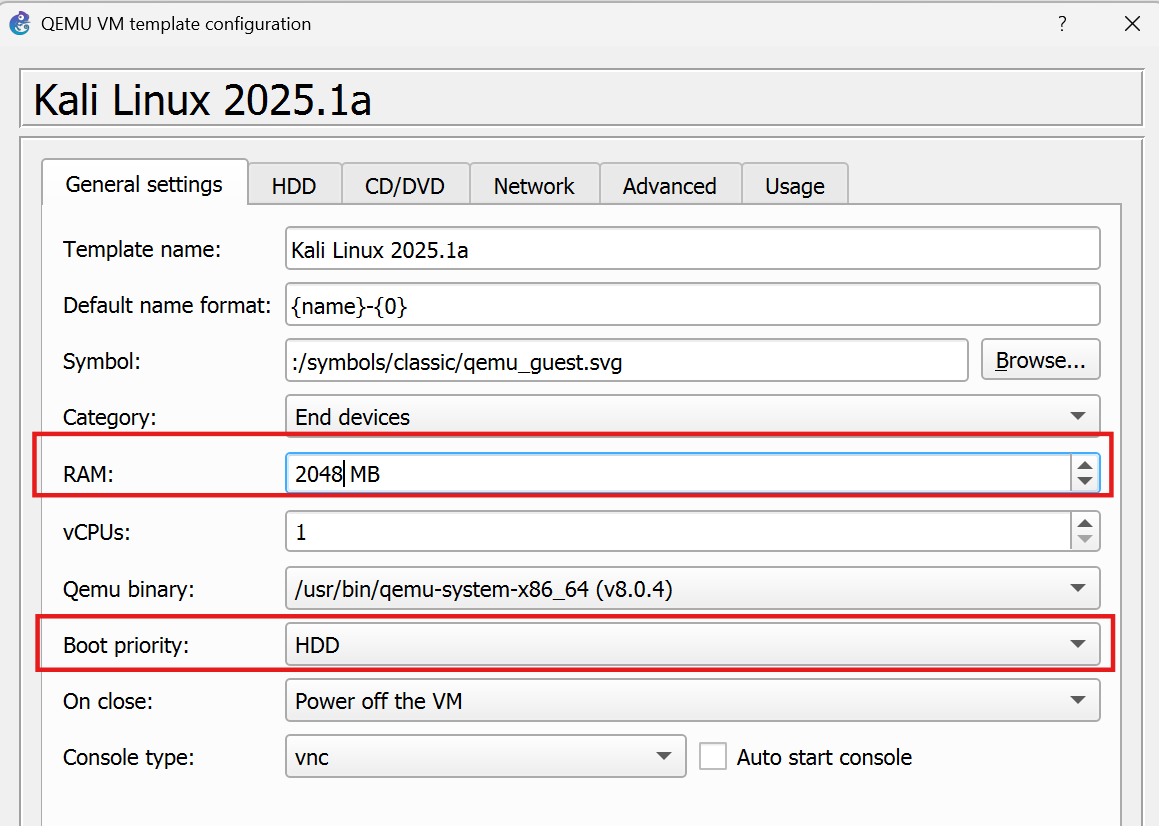Click the Kali Linux 2025.1a header title
Image resolution: width=1159 pixels, height=826 pixels.
point(203,100)
